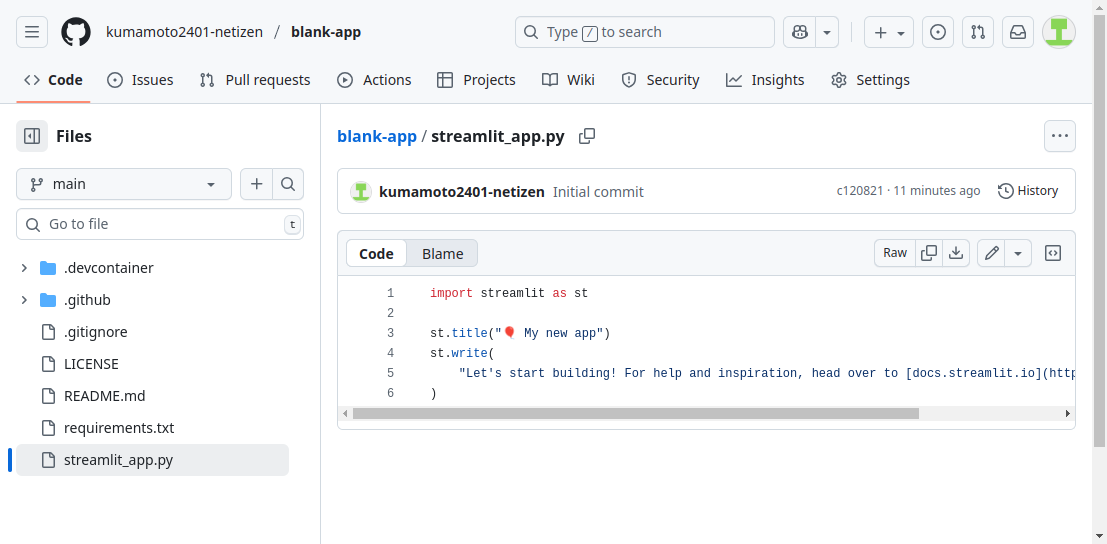This screenshot has width=1107, height=544.
Task: Open the Pull requests tab
Action: click(x=255, y=80)
